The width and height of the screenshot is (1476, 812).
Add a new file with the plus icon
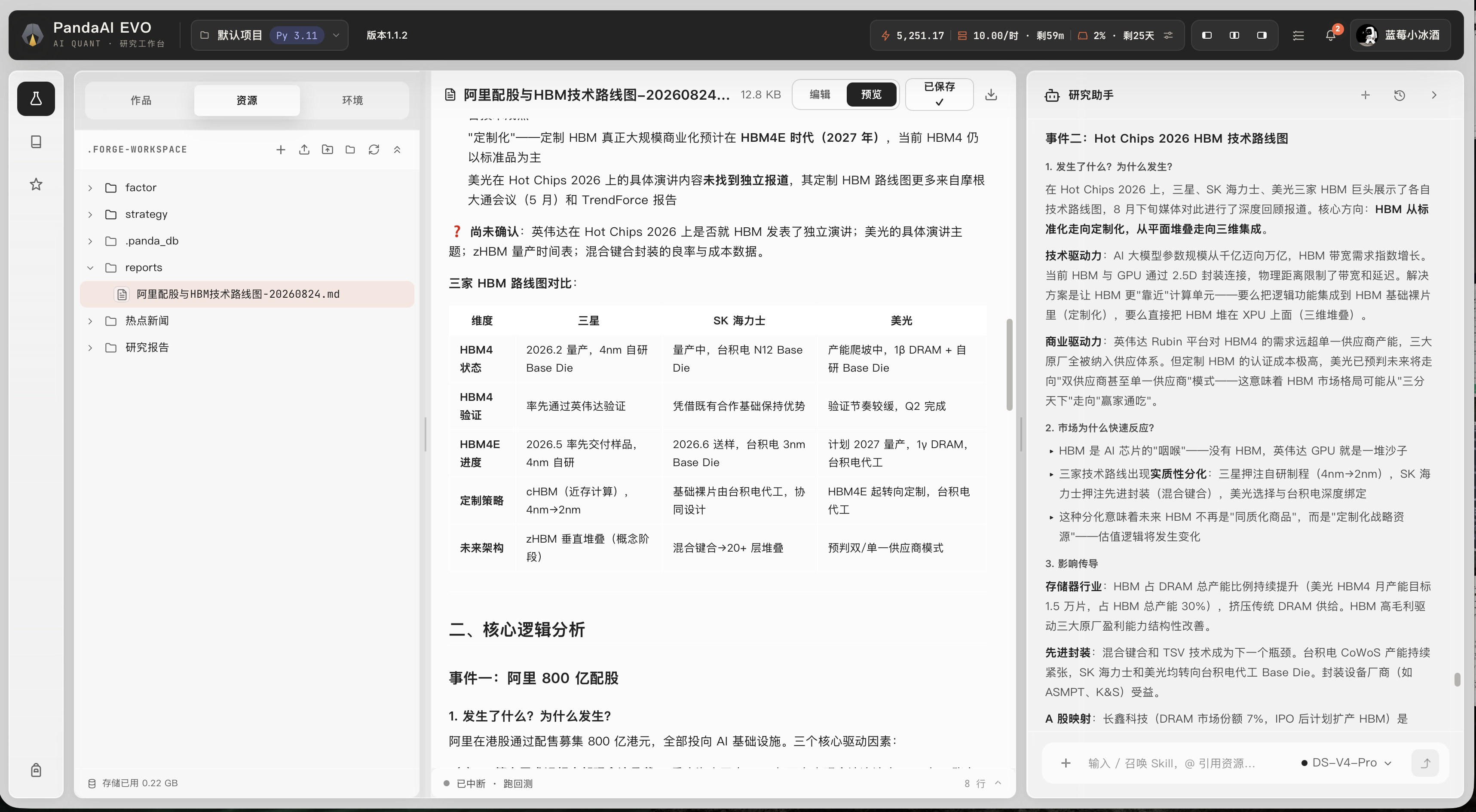click(x=281, y=150)
